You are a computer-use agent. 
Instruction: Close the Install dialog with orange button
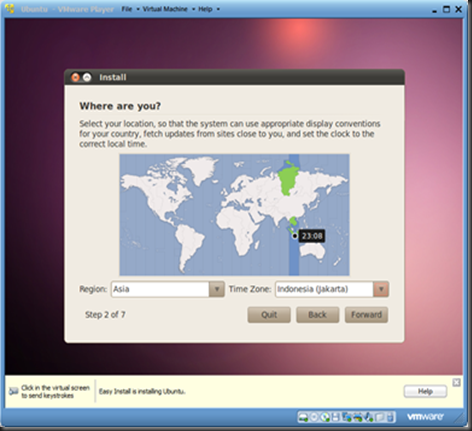pos(76,77)
